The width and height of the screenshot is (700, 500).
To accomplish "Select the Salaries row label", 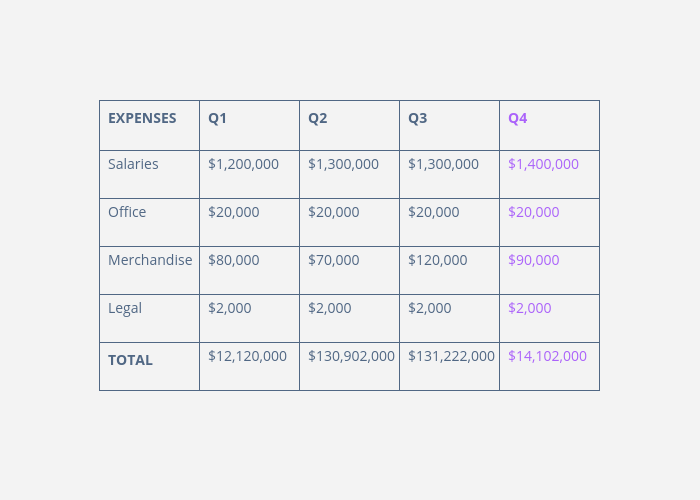I will (133, 164).
